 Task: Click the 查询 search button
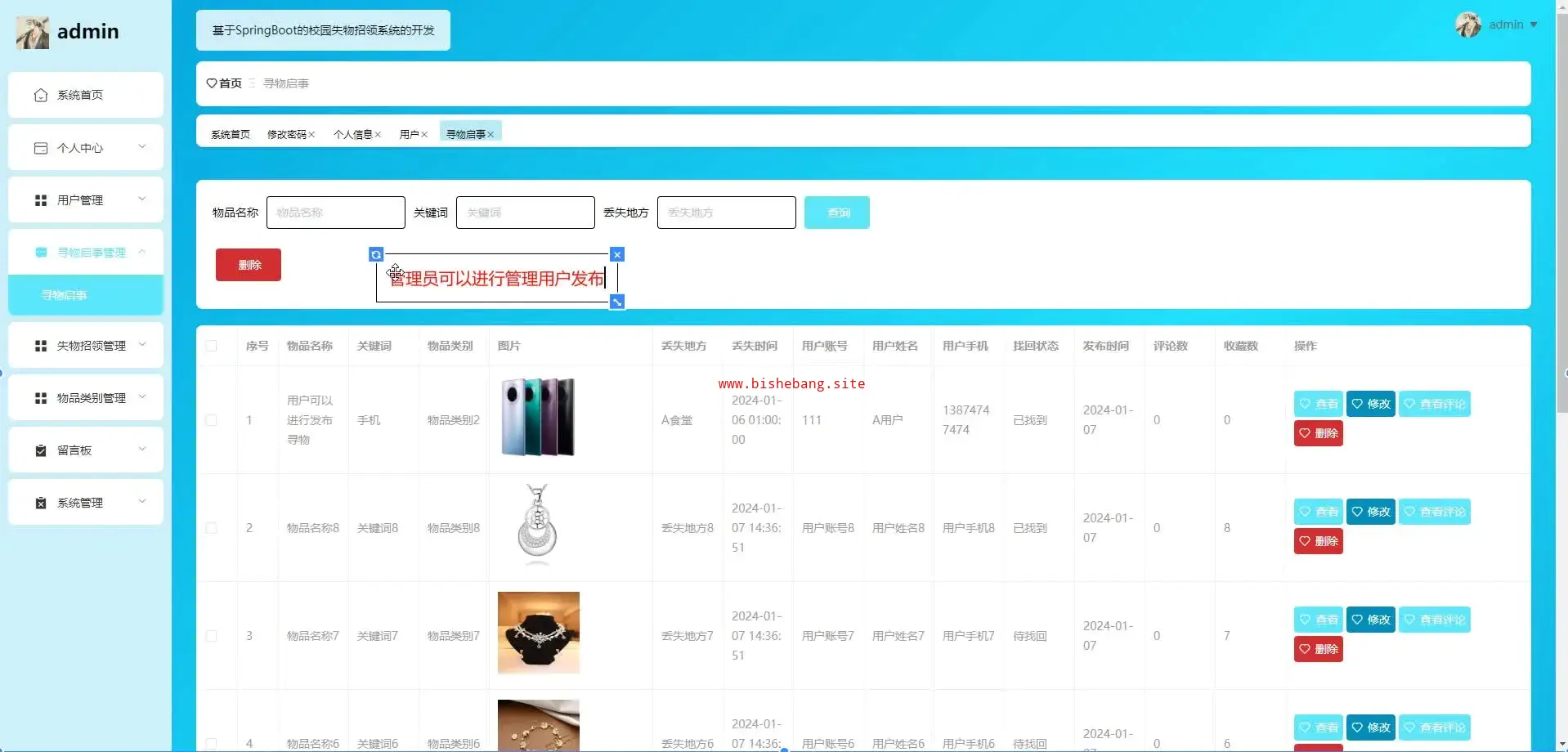coord(837,213)
